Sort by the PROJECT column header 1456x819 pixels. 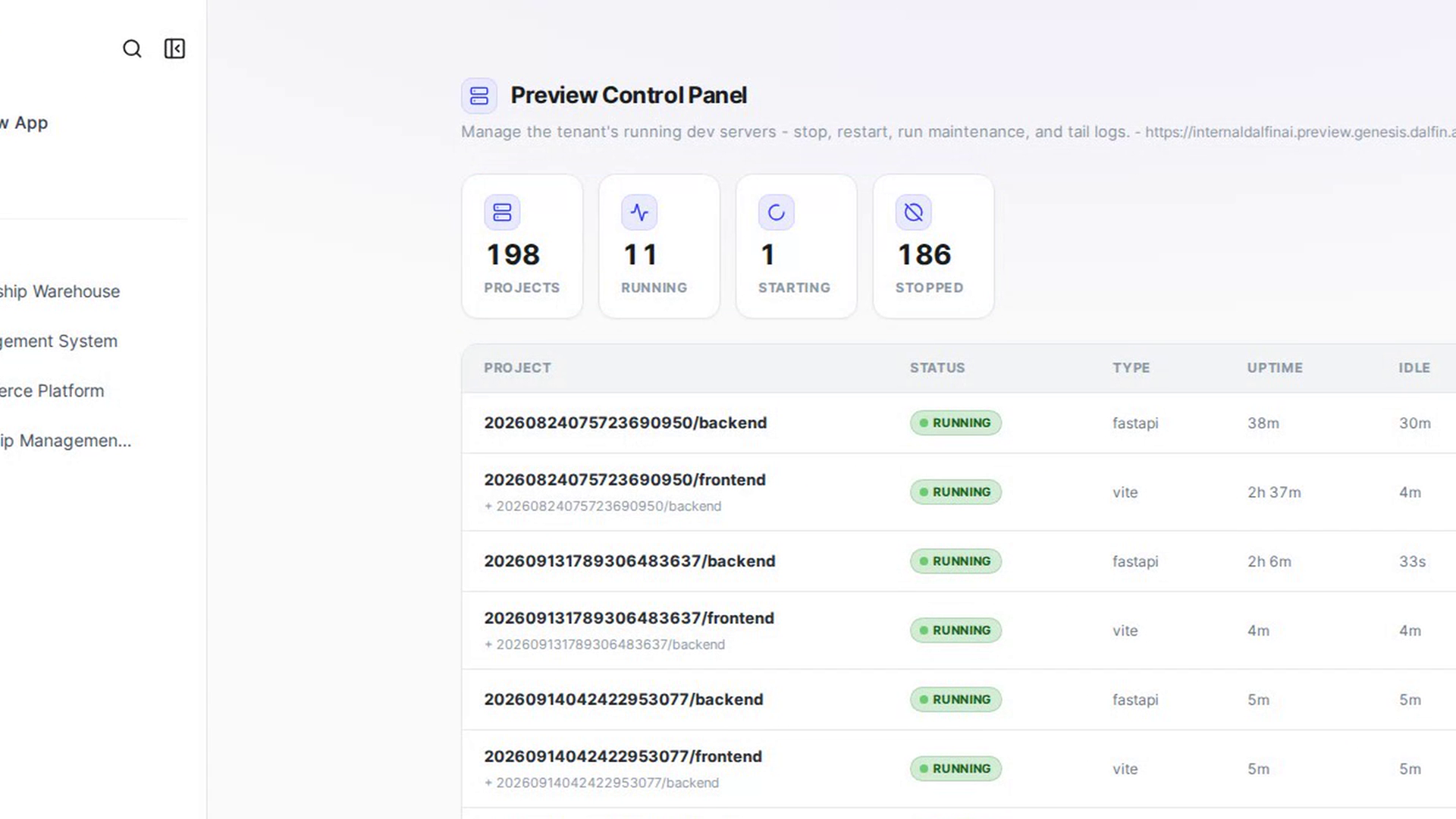click(517, 368)
